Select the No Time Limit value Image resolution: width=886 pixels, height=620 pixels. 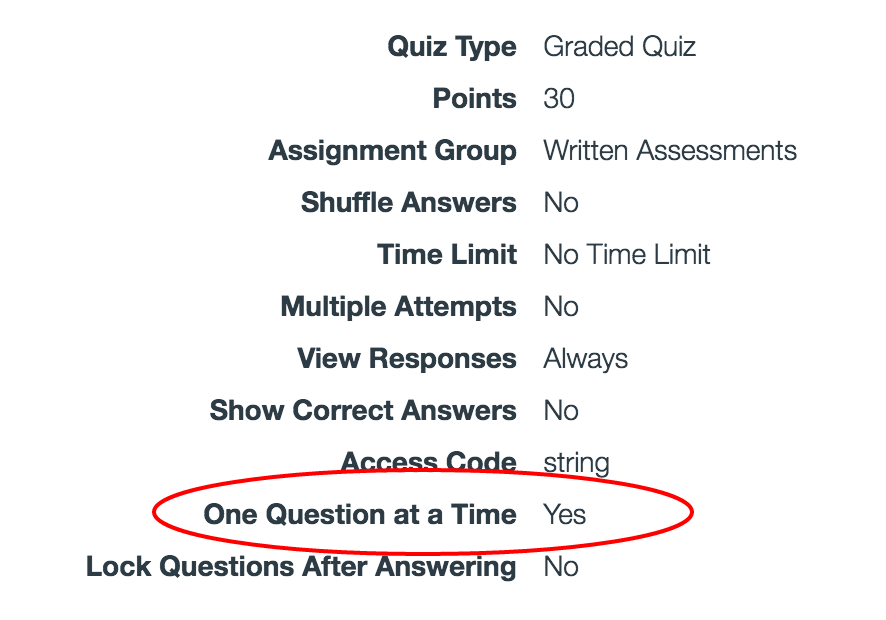(627, 255)
